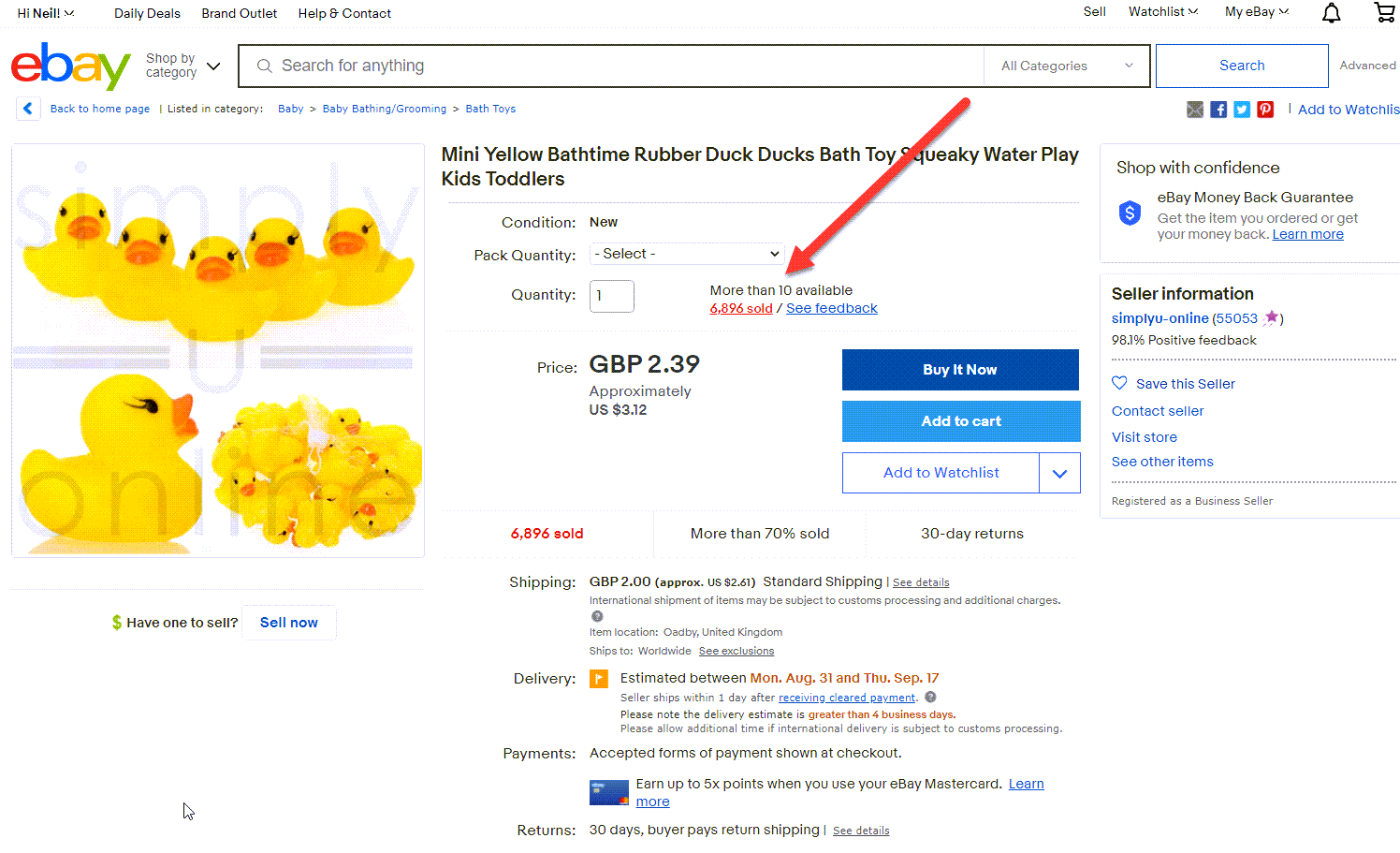This screenshot has width=1400, height=853.
Task: Share listing via email icon
Action: click(x=1195, y=110)
